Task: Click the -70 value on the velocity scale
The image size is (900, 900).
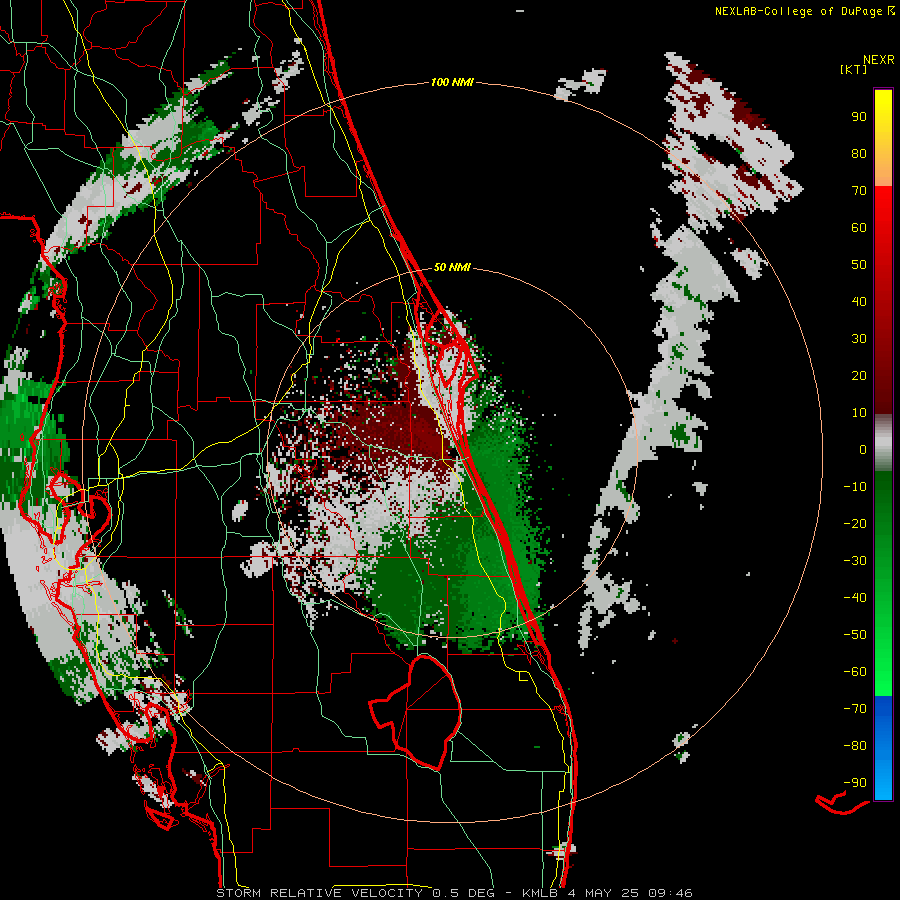Action: coord(855,709)
